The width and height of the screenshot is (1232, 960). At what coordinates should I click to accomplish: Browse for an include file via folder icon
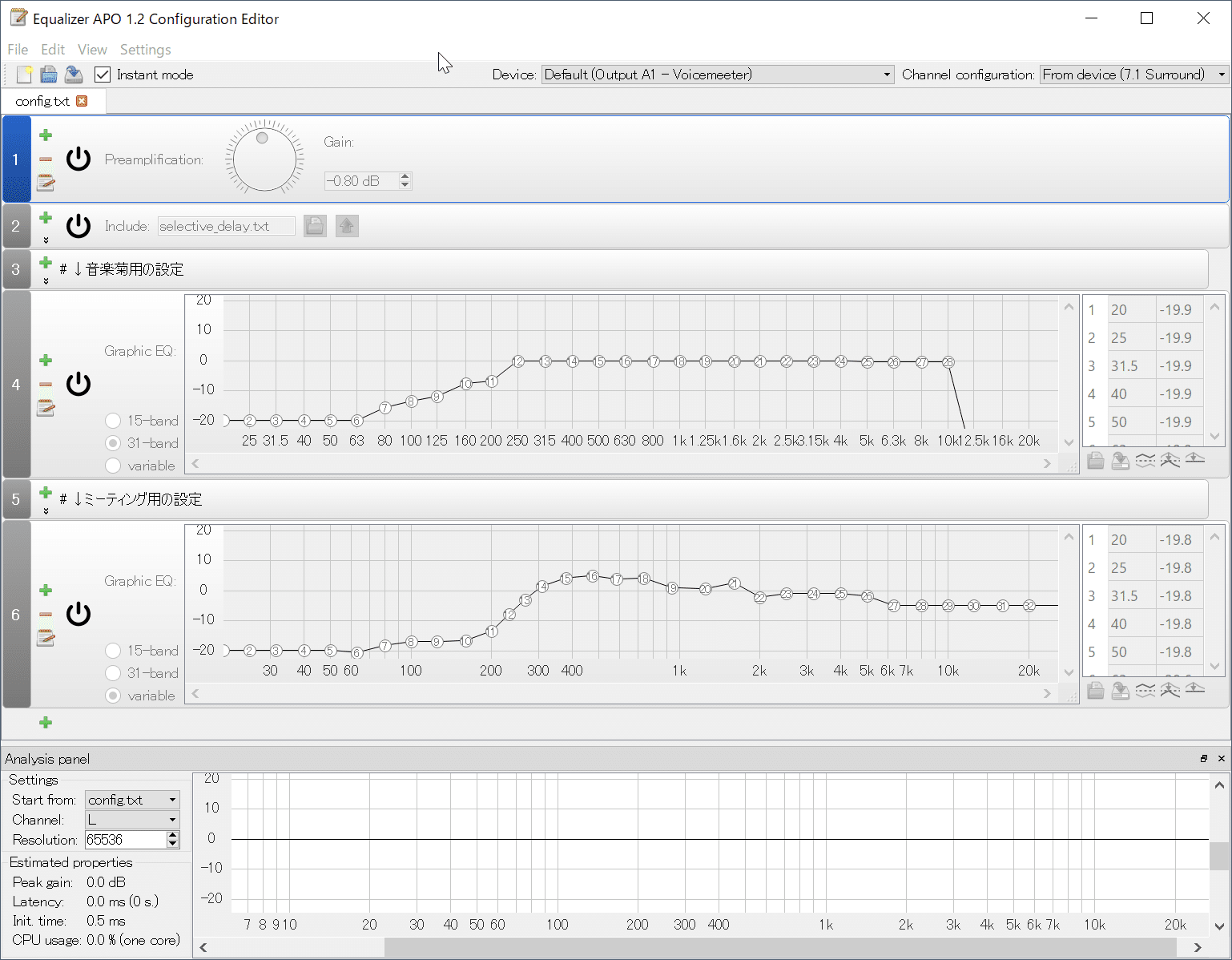(315, 226)
